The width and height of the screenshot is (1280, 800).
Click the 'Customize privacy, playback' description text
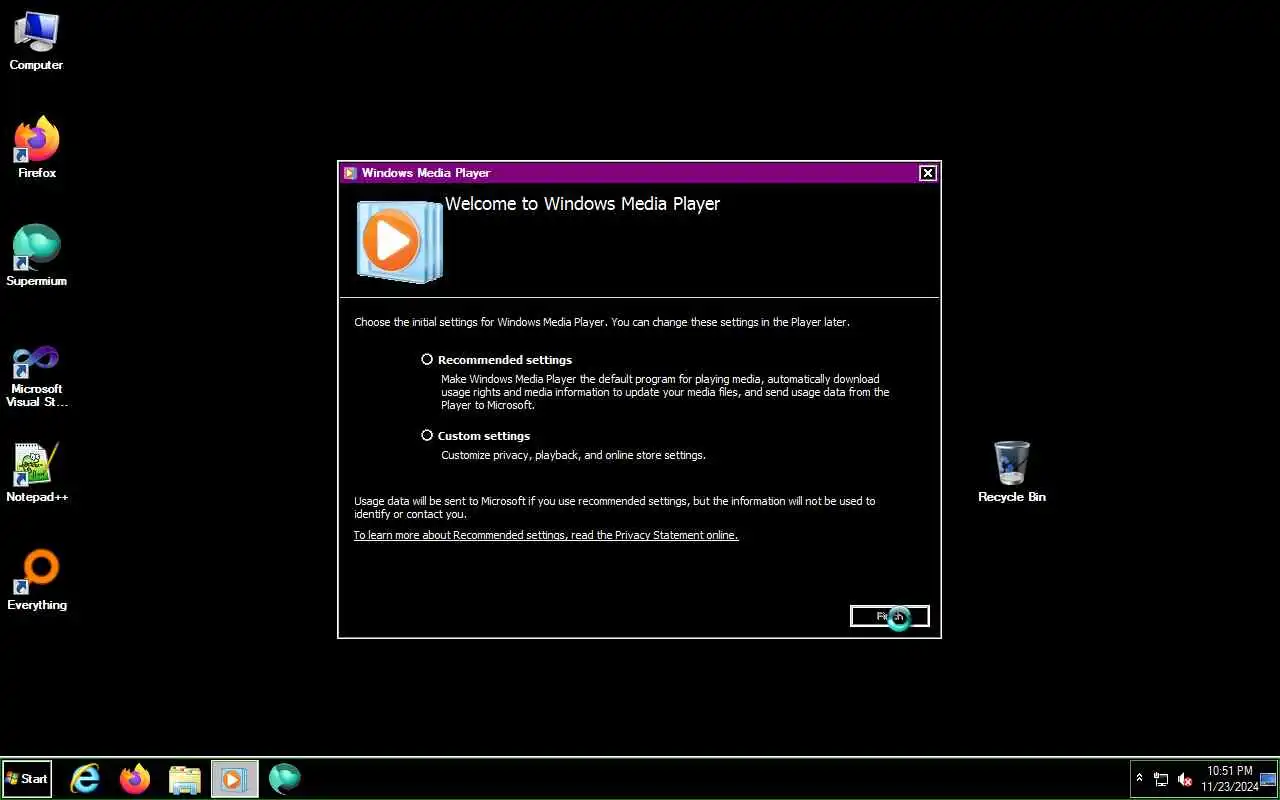[573, 455]
